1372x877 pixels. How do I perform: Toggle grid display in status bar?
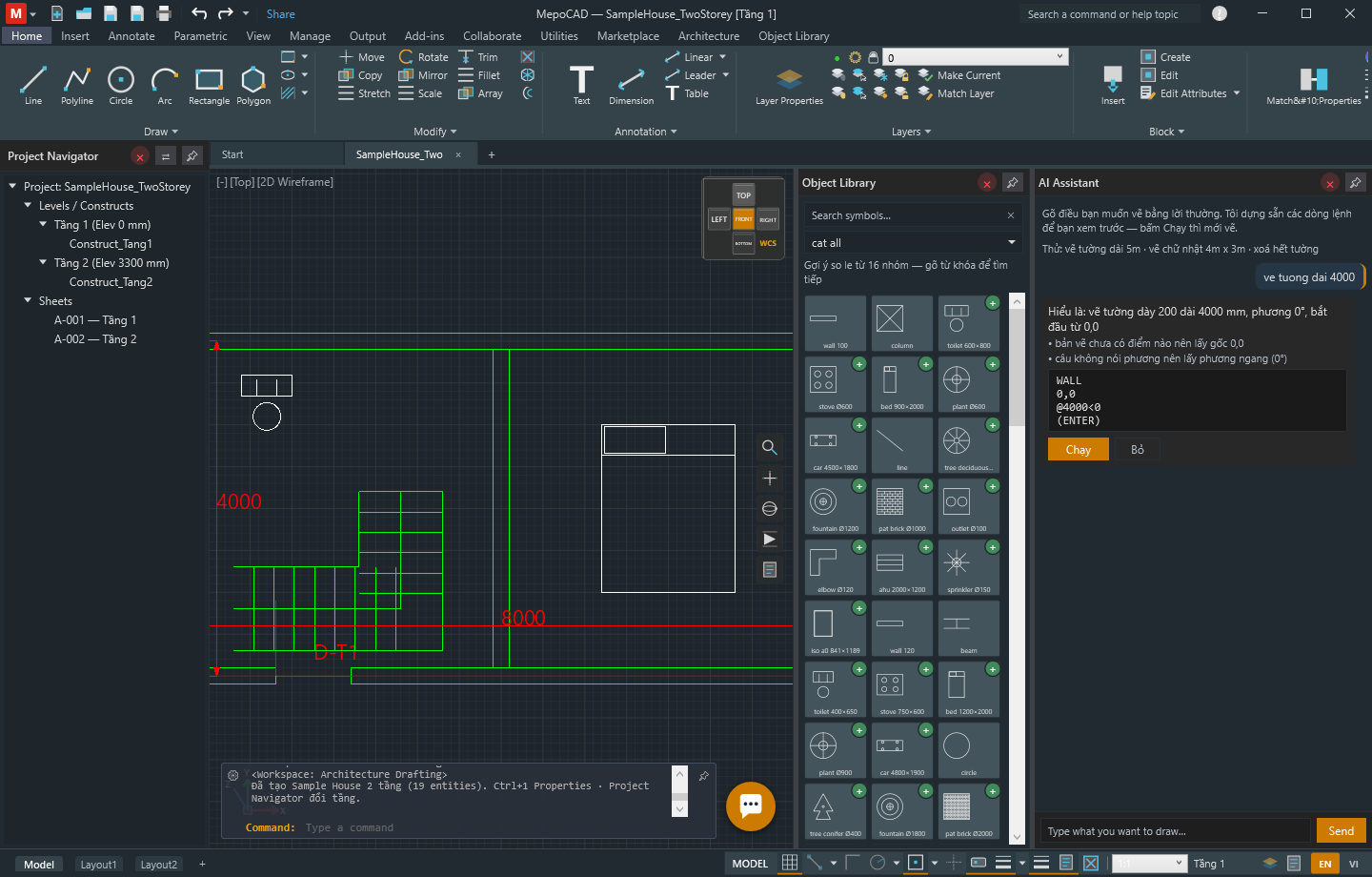tap(790, 863)
